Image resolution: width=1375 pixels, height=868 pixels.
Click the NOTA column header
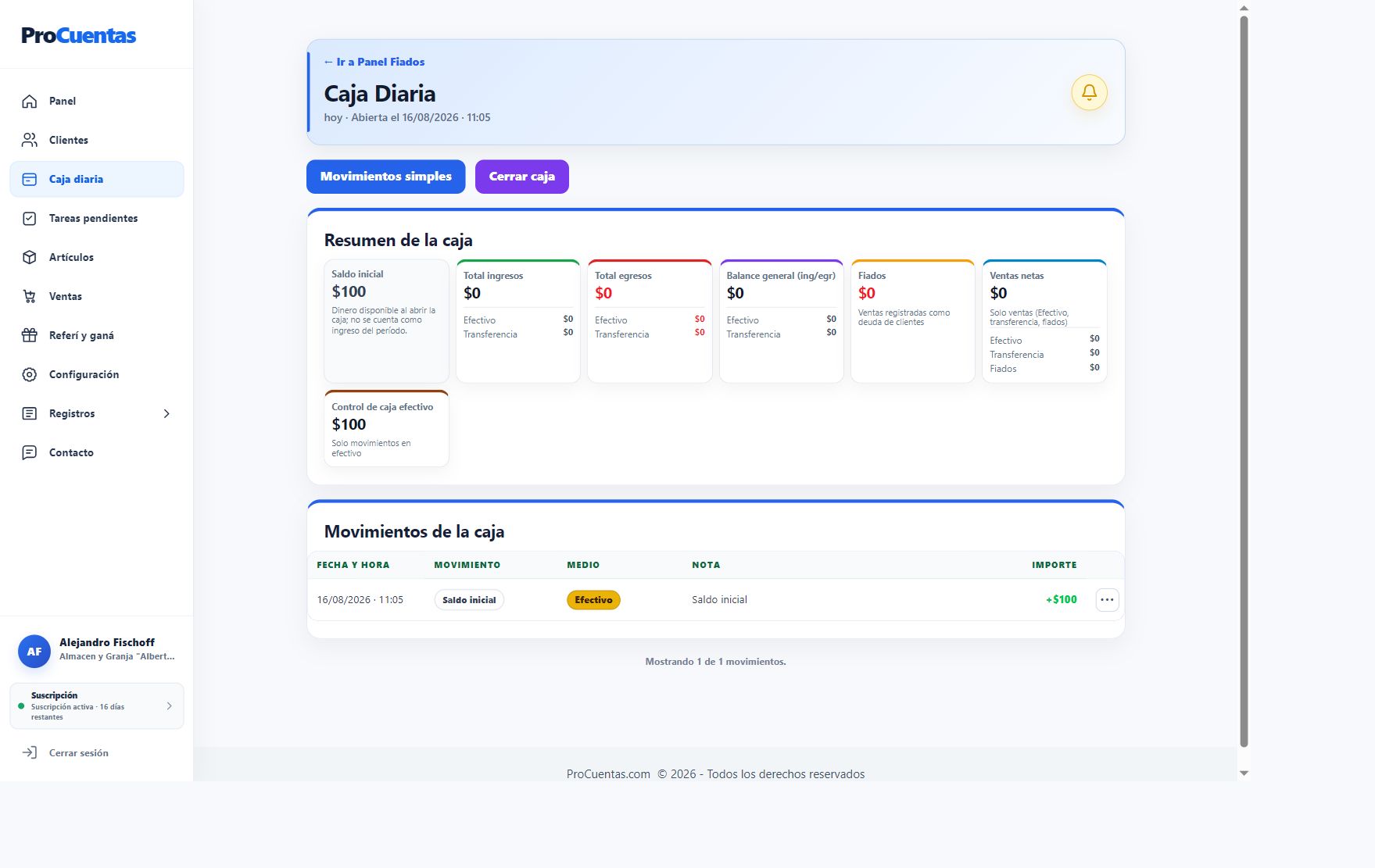[x=706, y=565]
